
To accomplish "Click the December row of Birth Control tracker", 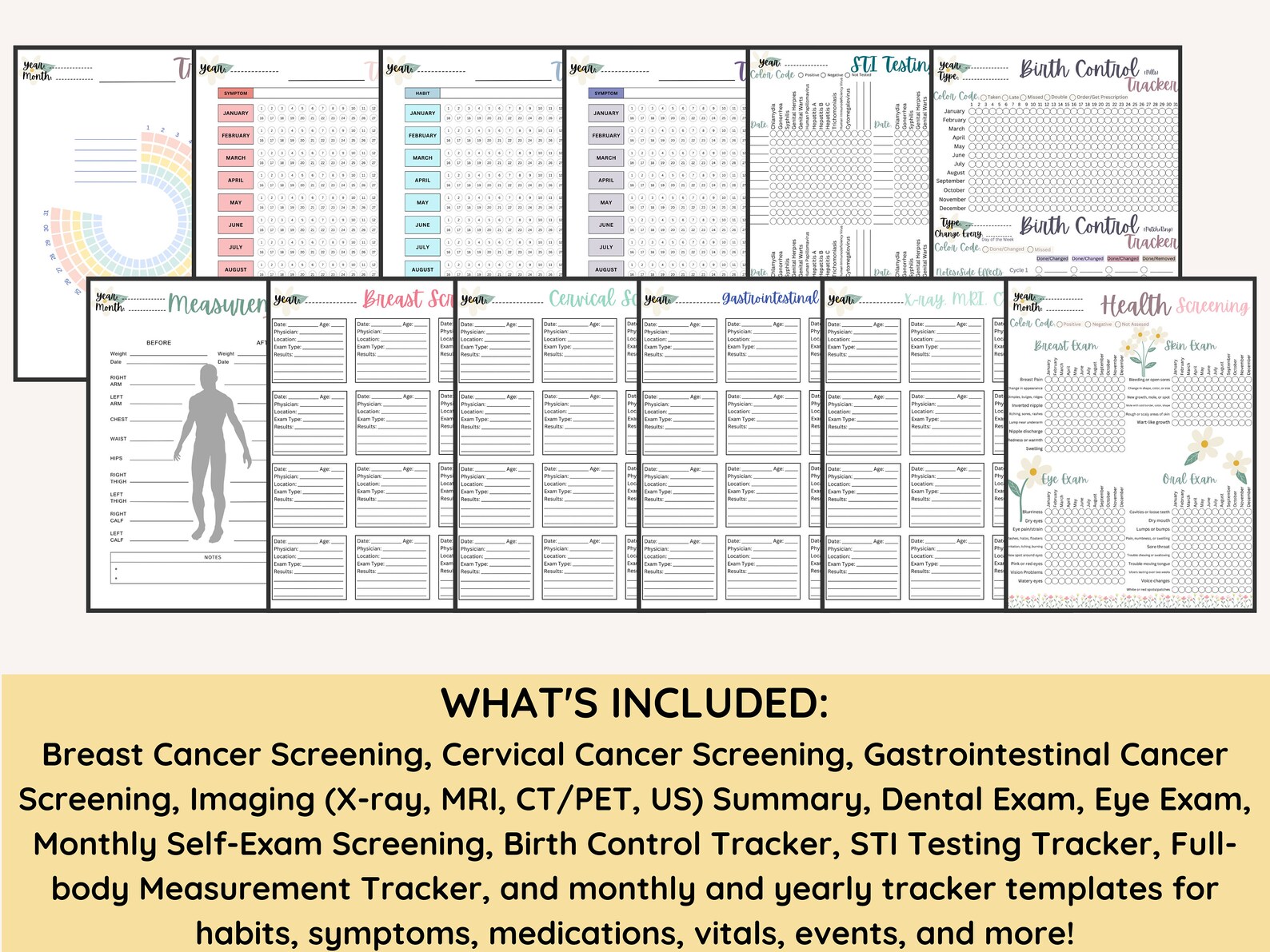I will [1056, 208].
